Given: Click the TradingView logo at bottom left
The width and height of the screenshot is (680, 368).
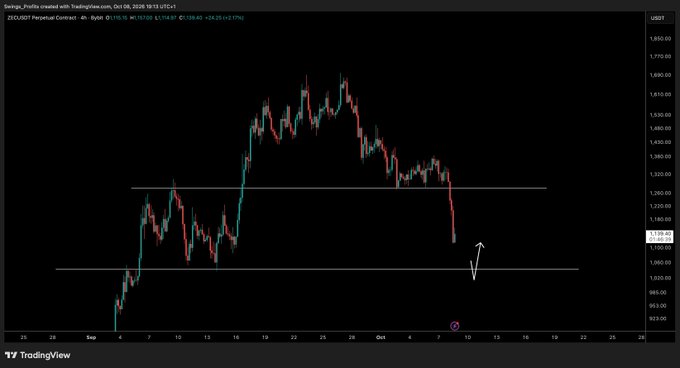Looking at the screenshot, I should tap(37, 355).
